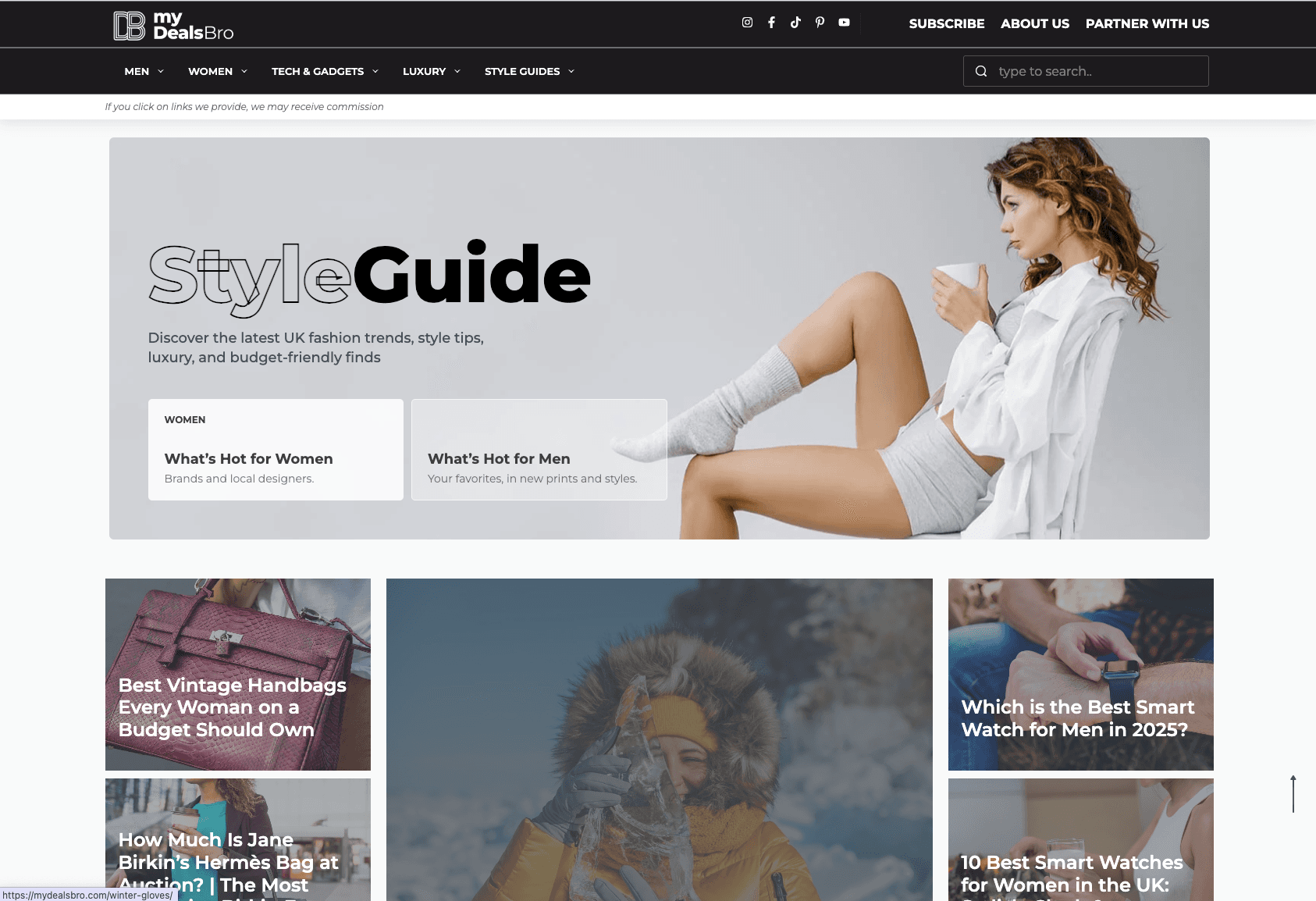Click the My Deals Bro logo

click(173, 25)
